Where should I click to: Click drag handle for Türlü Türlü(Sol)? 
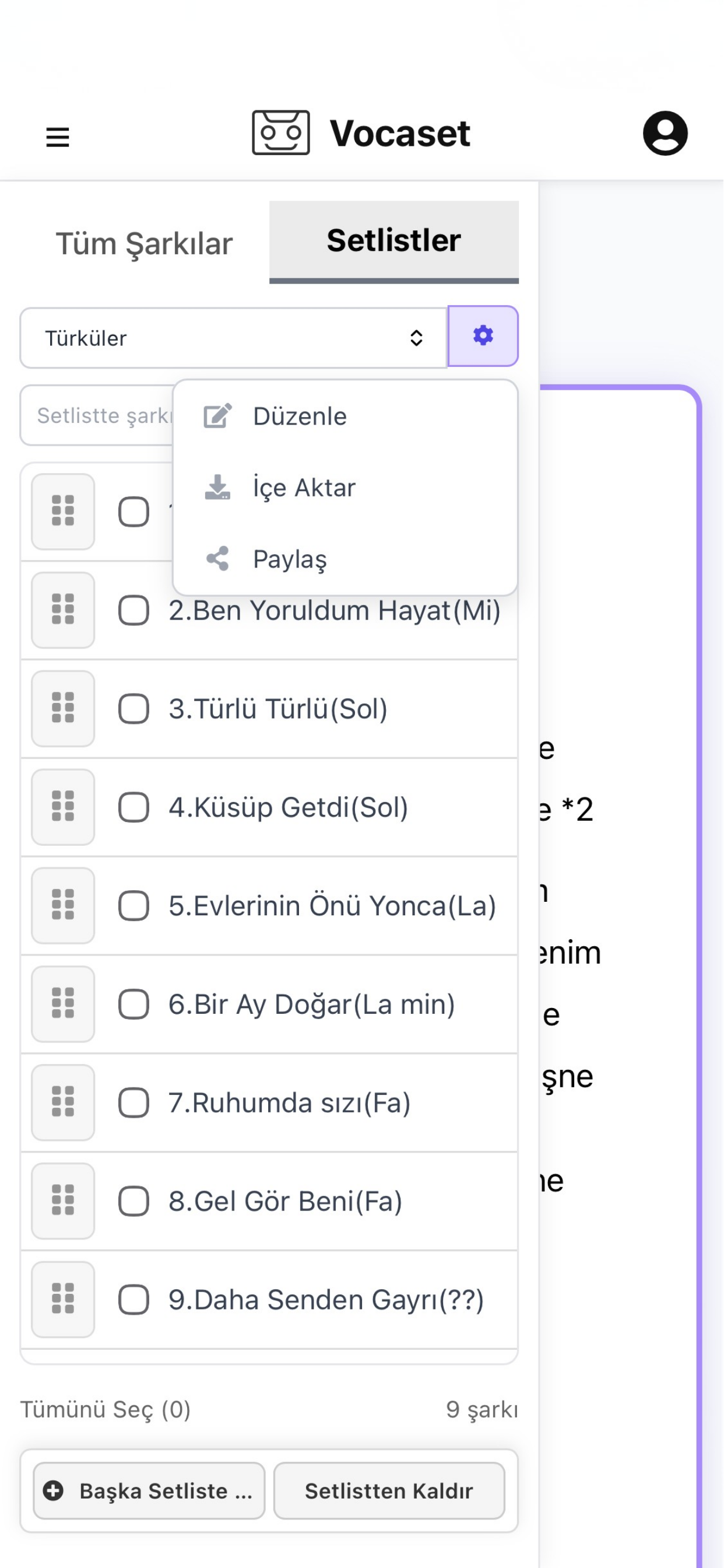point(64,709)
